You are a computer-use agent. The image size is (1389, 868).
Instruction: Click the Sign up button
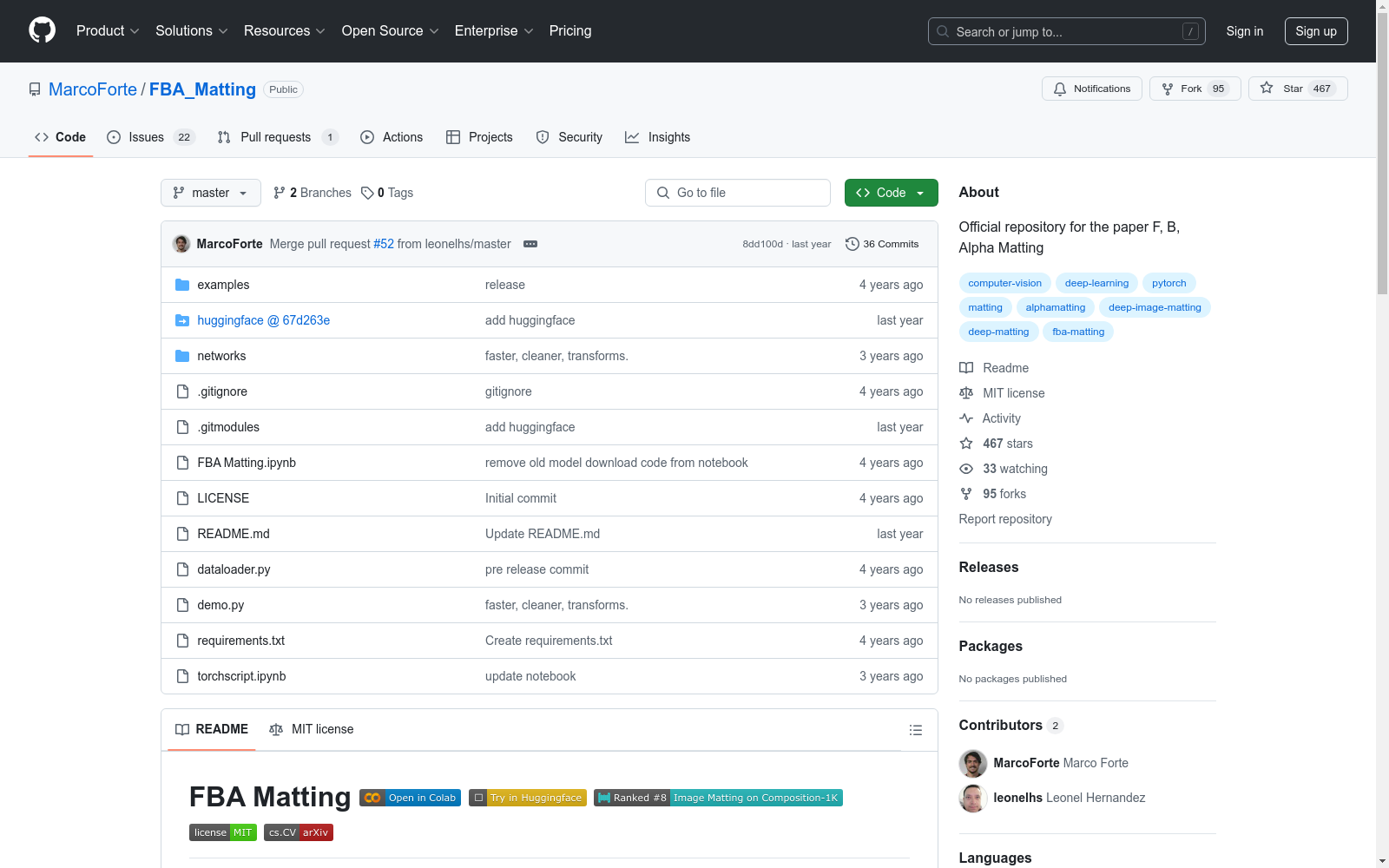1316,31
